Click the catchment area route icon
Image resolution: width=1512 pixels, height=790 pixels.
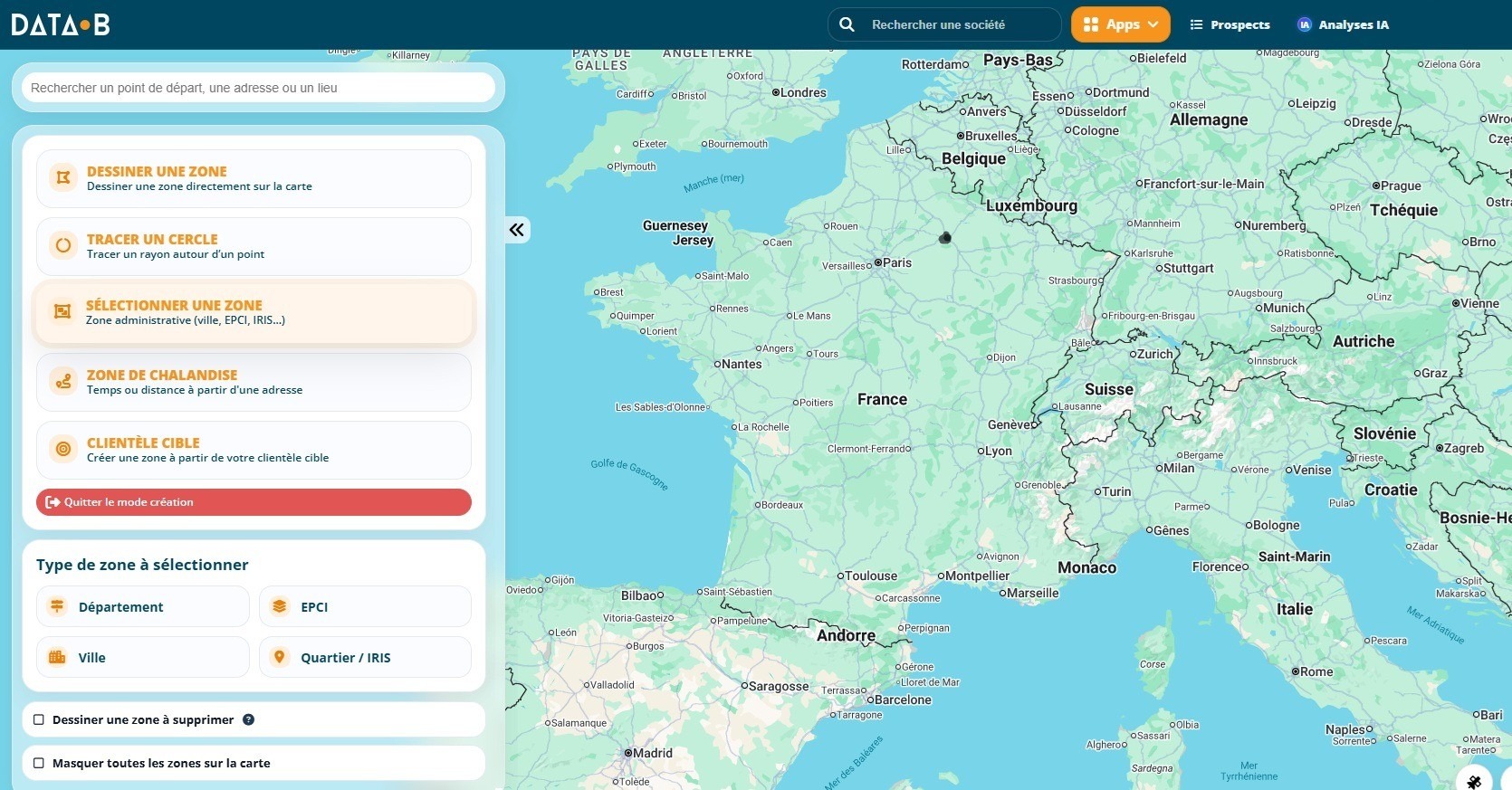pyautogui.click(x=63, y=381)
